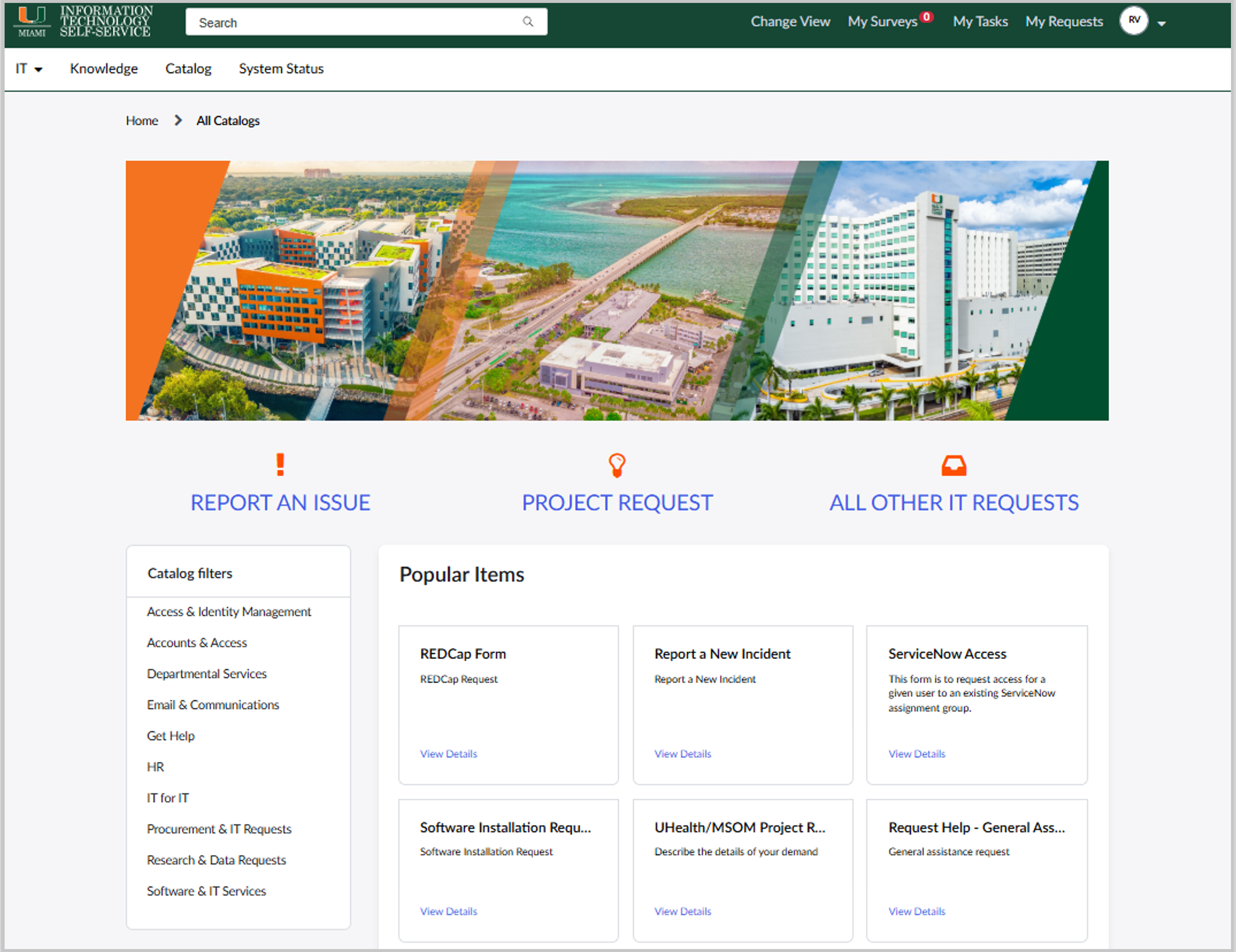The width and height of the screenshot is (1236, 952).
Task: Open the user profile dropdown arrow
Action: tap(1162, 23)
